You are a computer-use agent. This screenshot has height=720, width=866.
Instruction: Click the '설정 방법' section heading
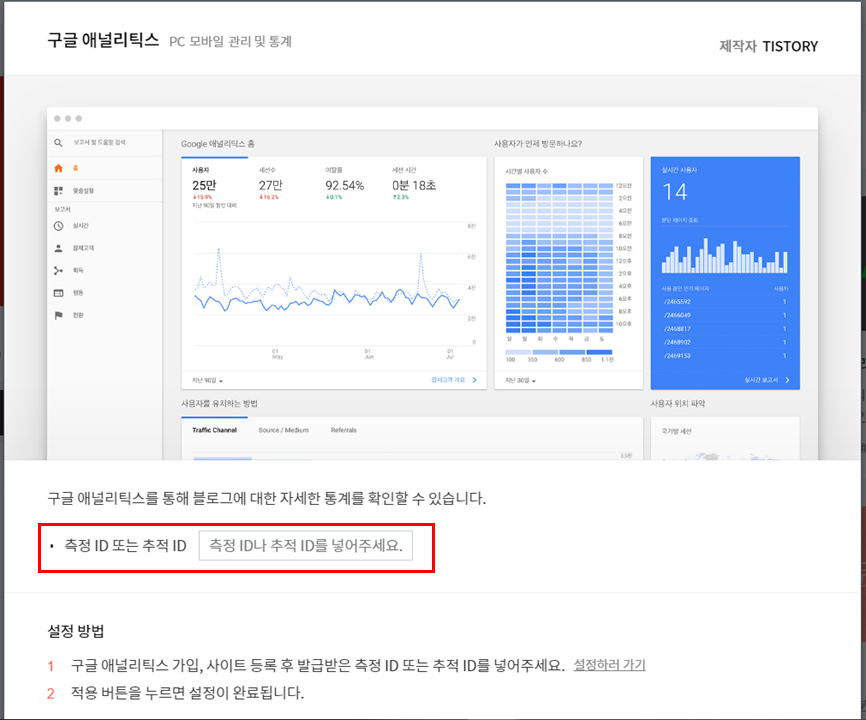point(76,631)
